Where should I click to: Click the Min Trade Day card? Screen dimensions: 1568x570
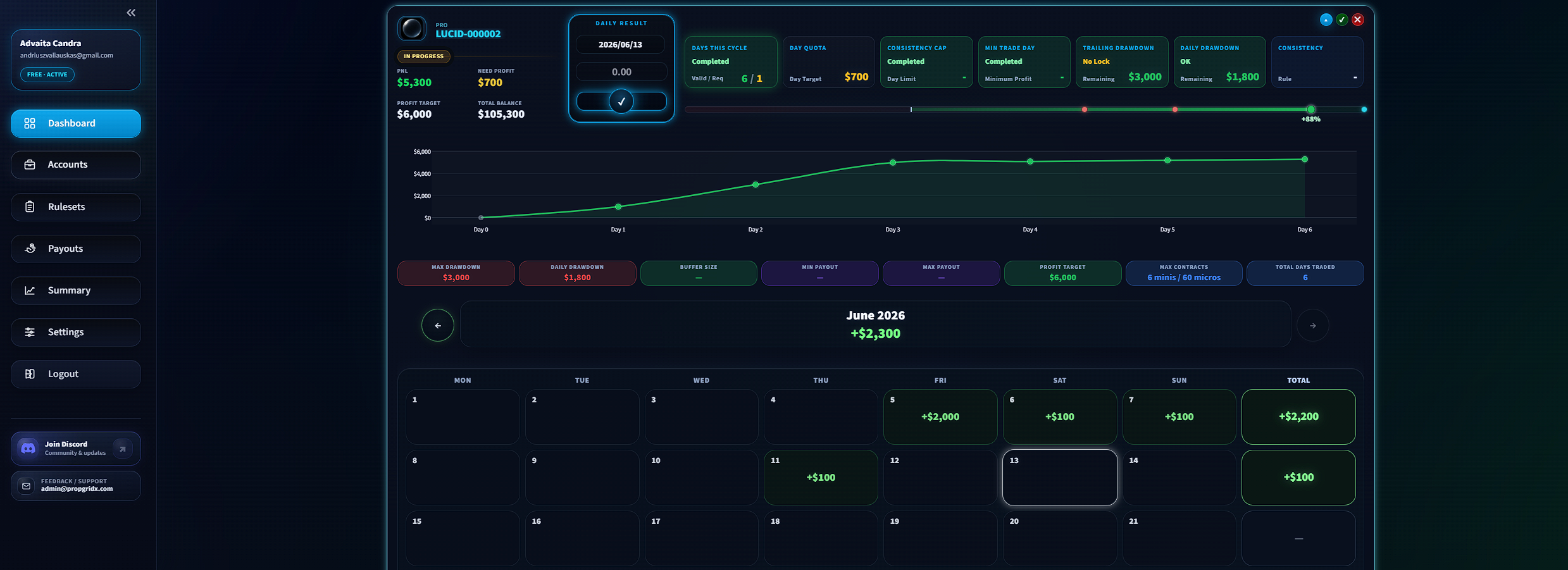point(1024,62)
